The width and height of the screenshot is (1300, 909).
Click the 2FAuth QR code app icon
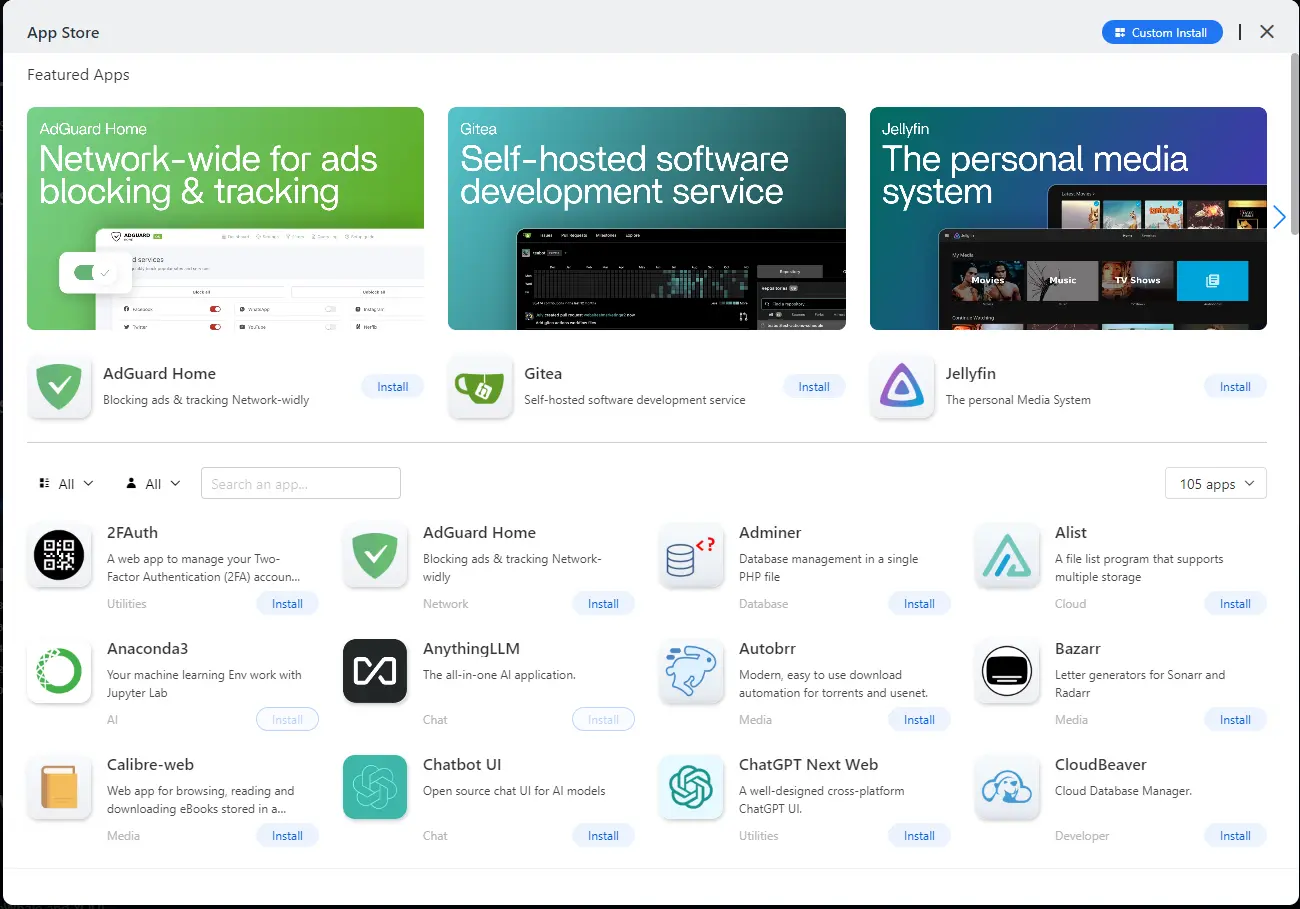pos(59,555)
